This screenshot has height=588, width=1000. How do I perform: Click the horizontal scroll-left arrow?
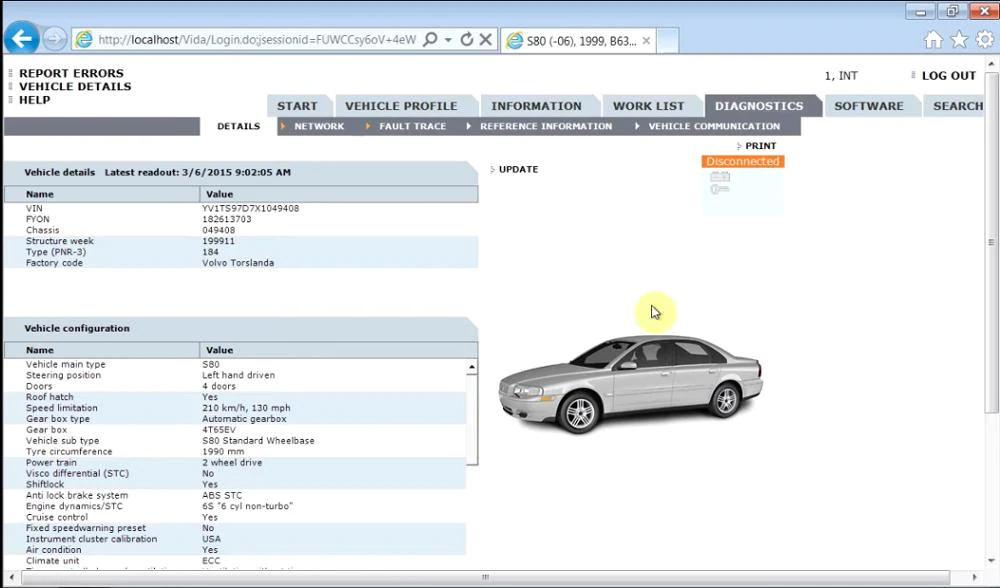point(11,577)
